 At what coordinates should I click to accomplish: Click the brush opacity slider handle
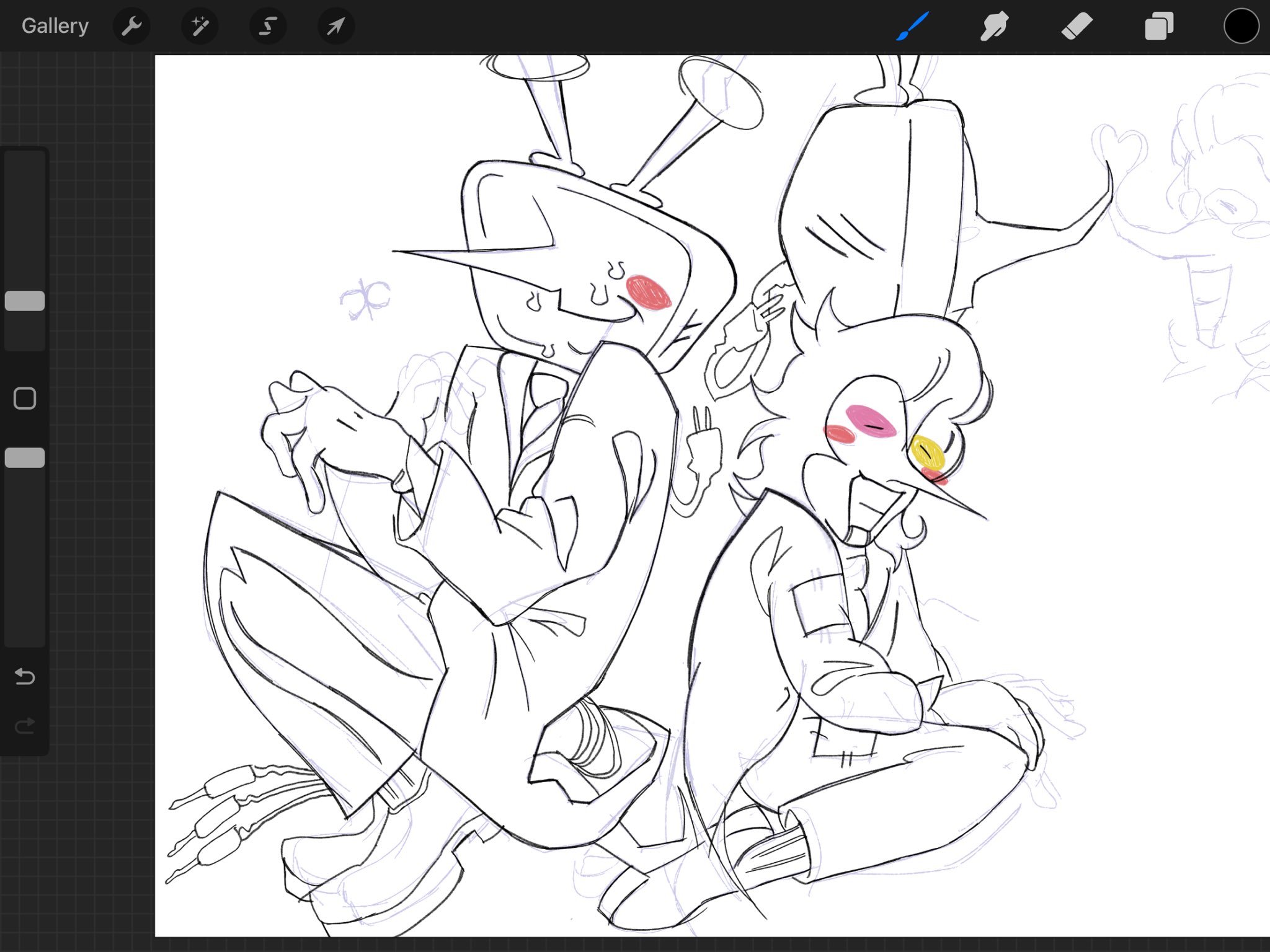tap(25, 457)
